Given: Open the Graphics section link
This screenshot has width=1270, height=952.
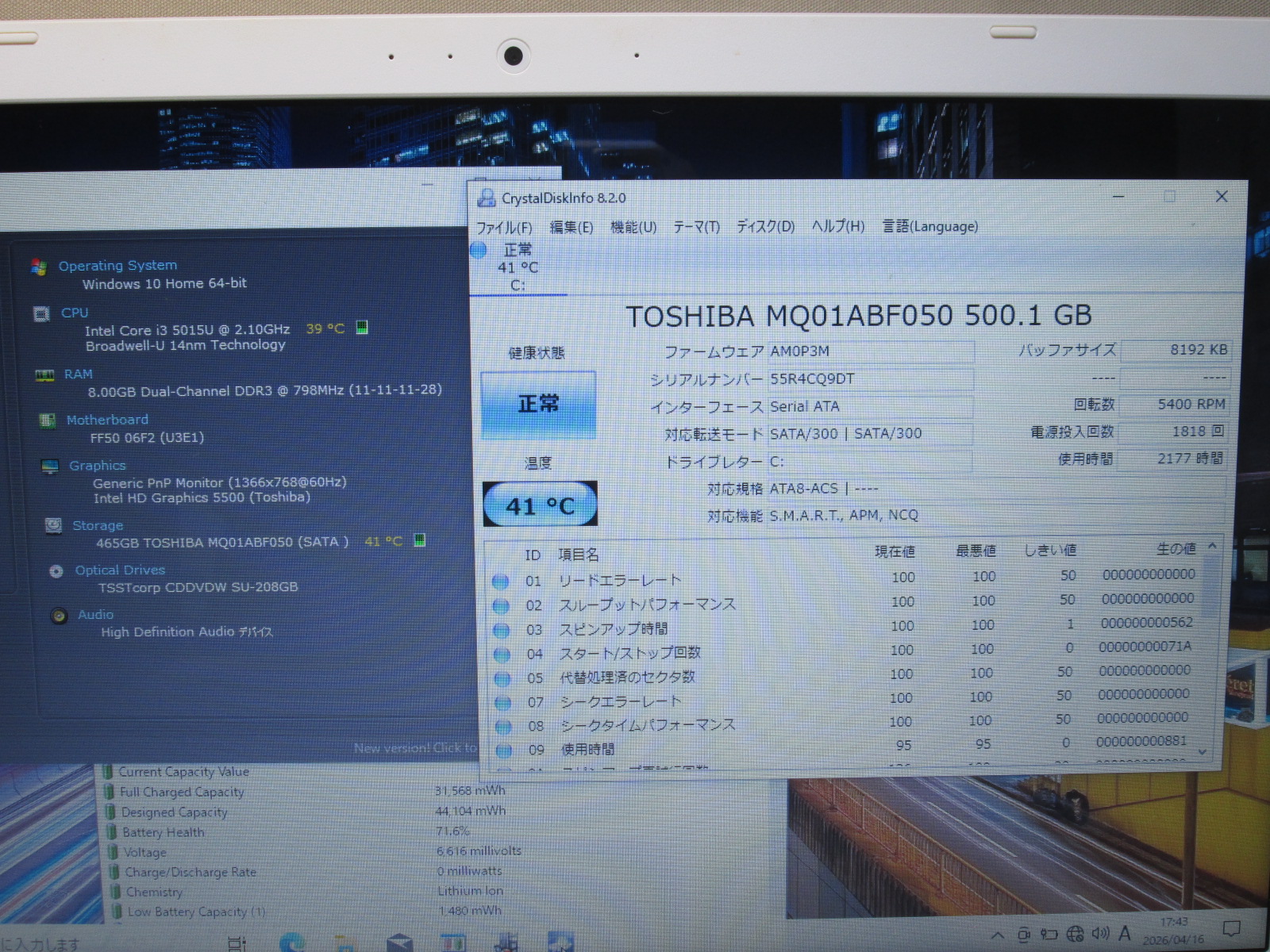Looking at the screenshot, I should [97, 466].
